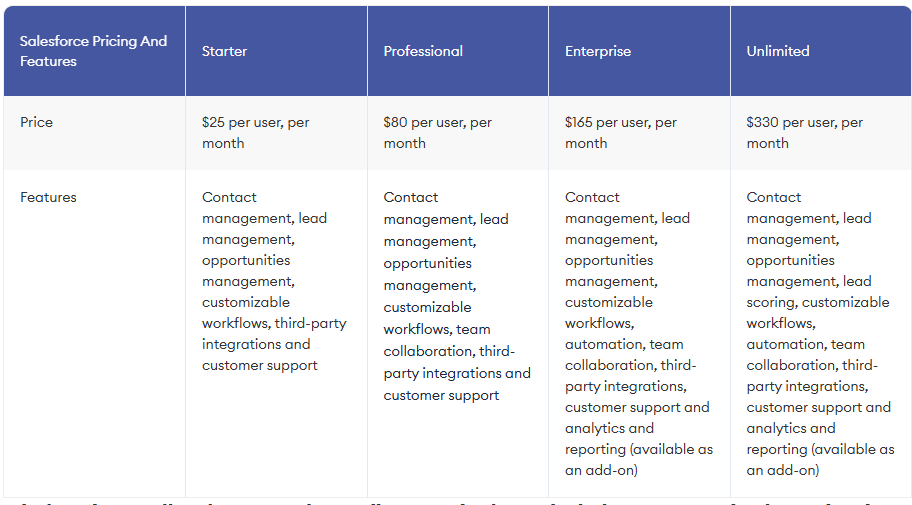Select the $330 per user price cell
The height and width of the screenshot is (505, 912).
pos(804,132)
